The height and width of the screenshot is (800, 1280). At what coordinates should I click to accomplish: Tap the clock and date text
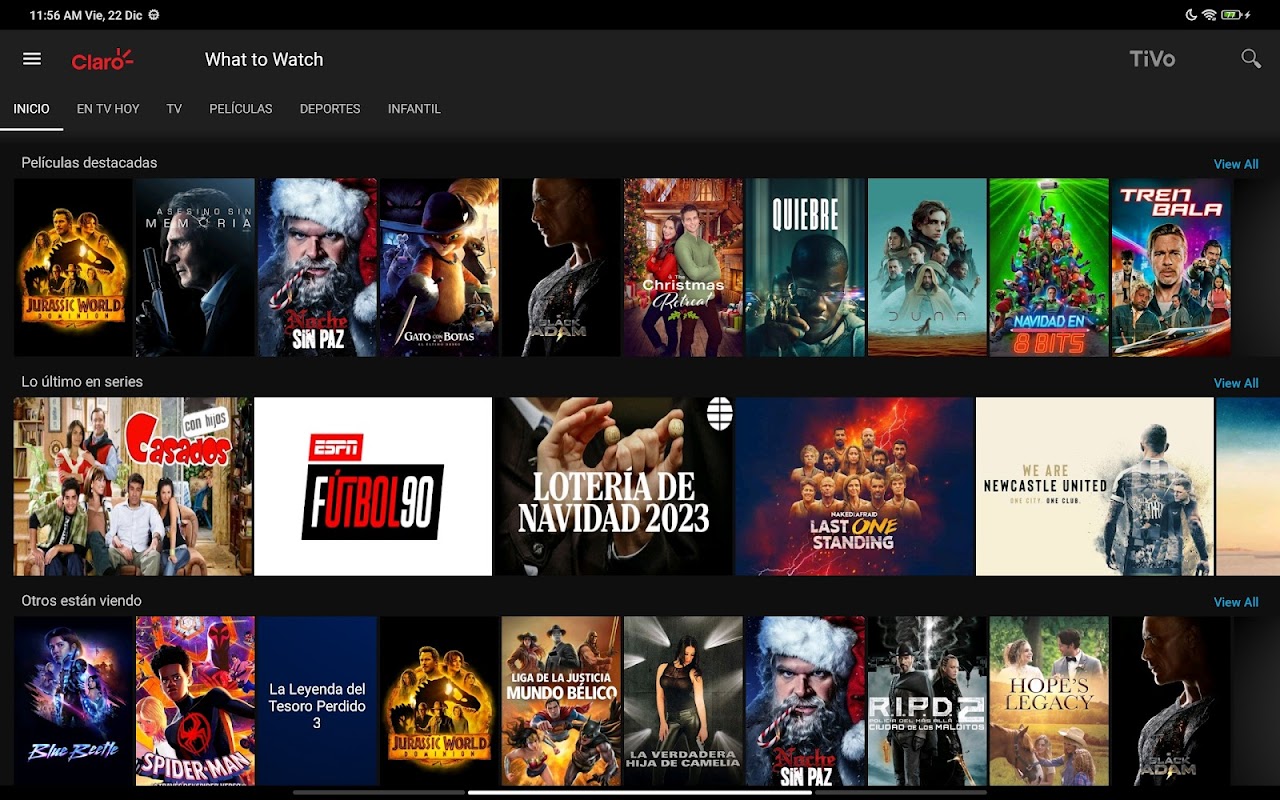(86, 15)
